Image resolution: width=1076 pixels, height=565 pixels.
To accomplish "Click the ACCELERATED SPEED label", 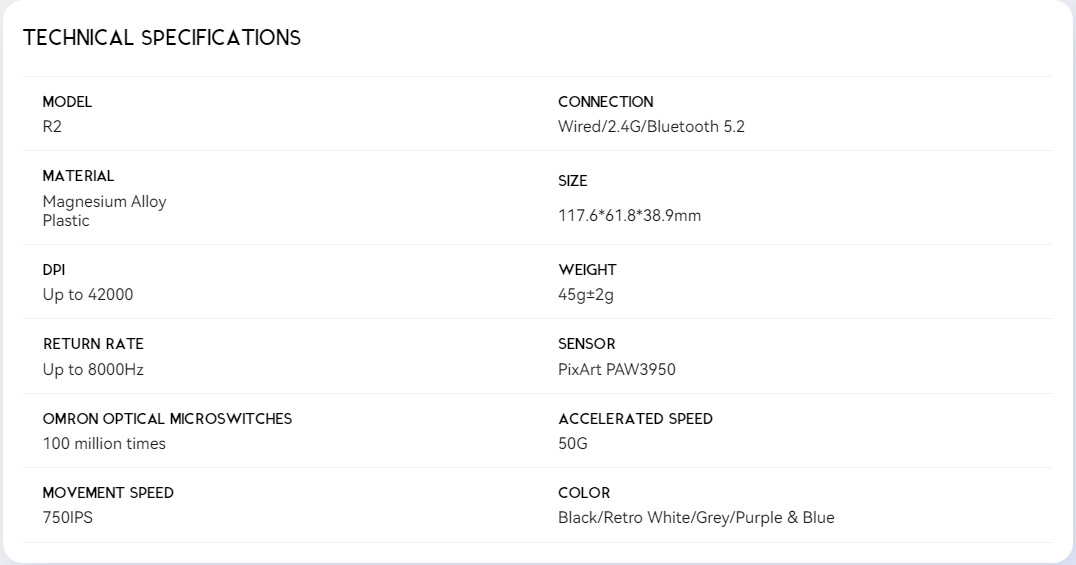I will [x=635, y=419].
